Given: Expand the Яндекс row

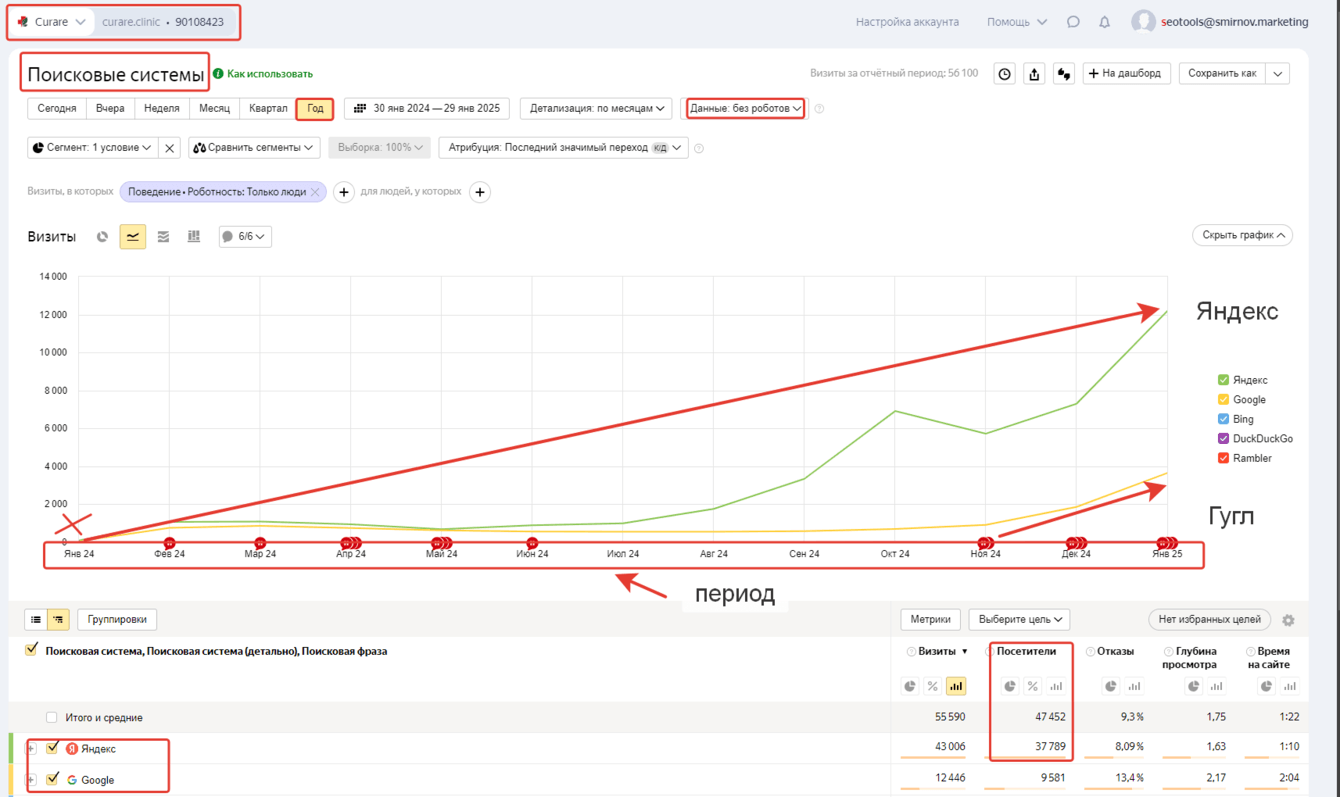Looking at the screenshot, I should tap(31, 748).
